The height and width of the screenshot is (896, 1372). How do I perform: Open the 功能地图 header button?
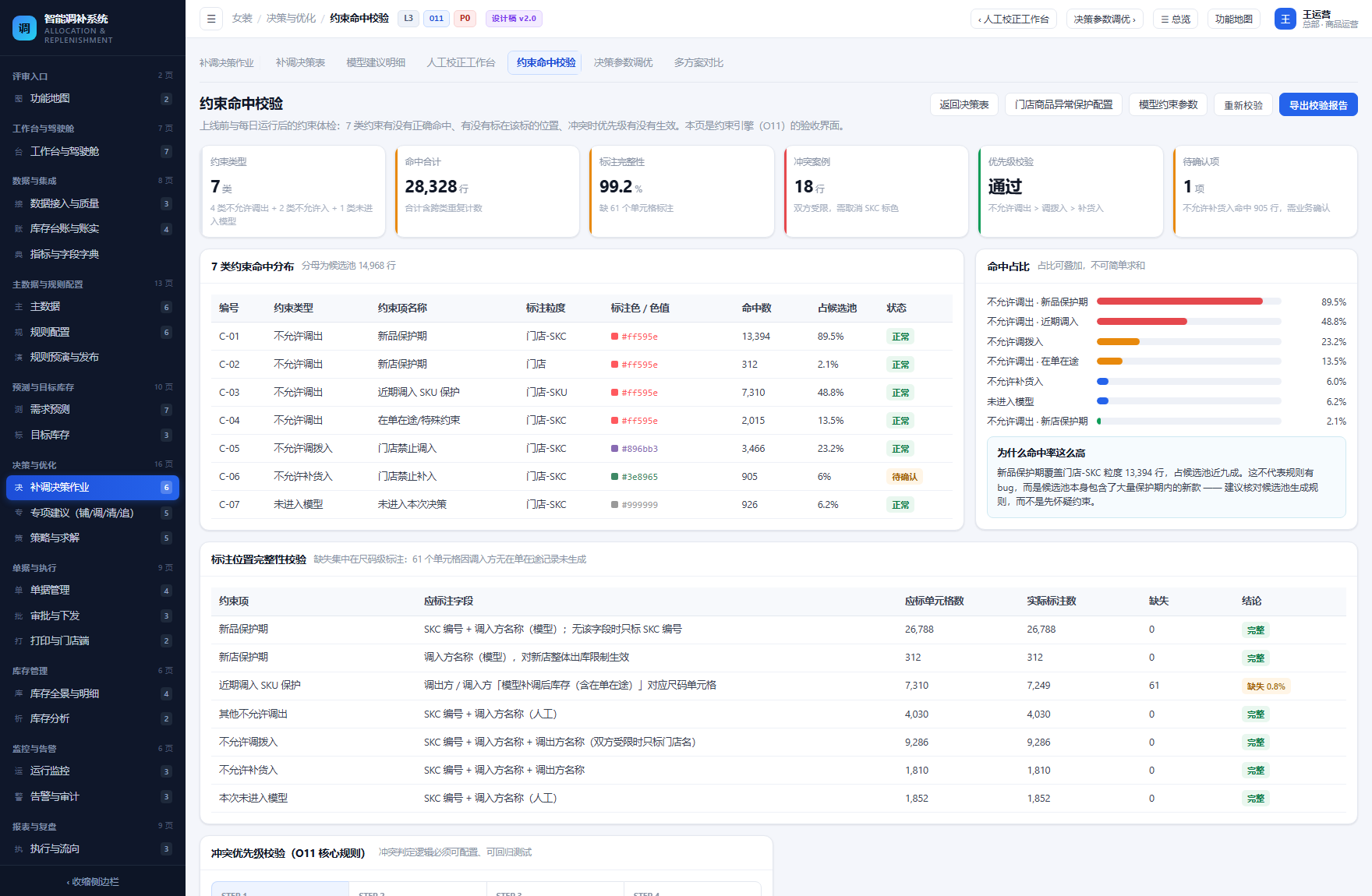coord(1233,19)
